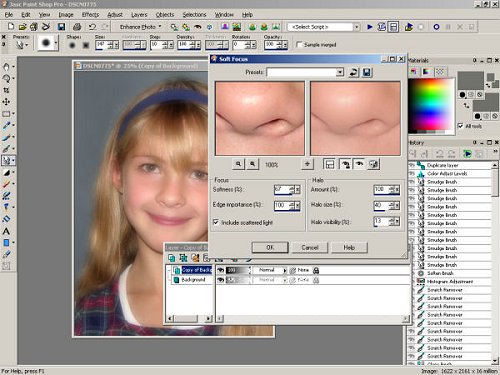Click the Print icon in toolbar
Image resolution: width=500 pixels, height=375 pixels.
click(77, 27)
